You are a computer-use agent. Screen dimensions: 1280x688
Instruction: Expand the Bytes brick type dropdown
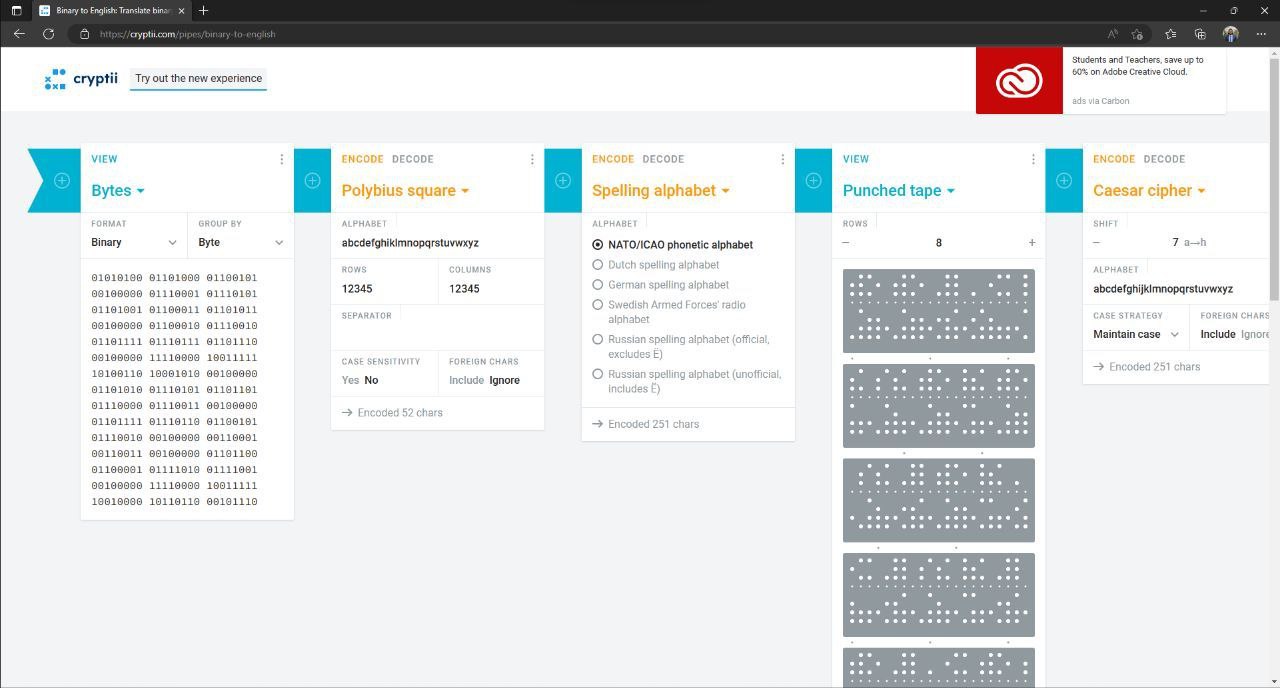[118, 191]
